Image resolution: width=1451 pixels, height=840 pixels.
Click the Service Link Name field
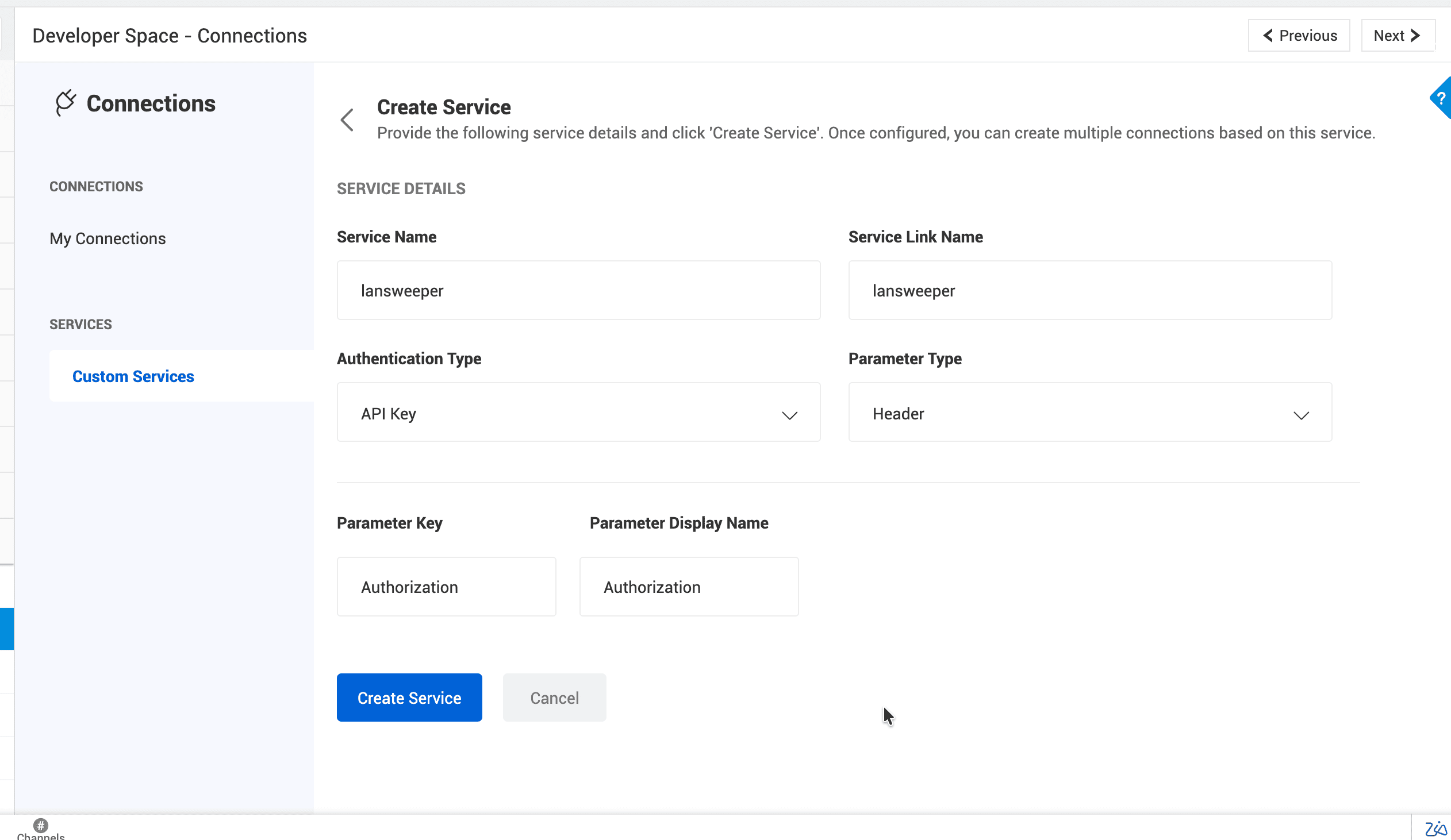click(1089, 291)
